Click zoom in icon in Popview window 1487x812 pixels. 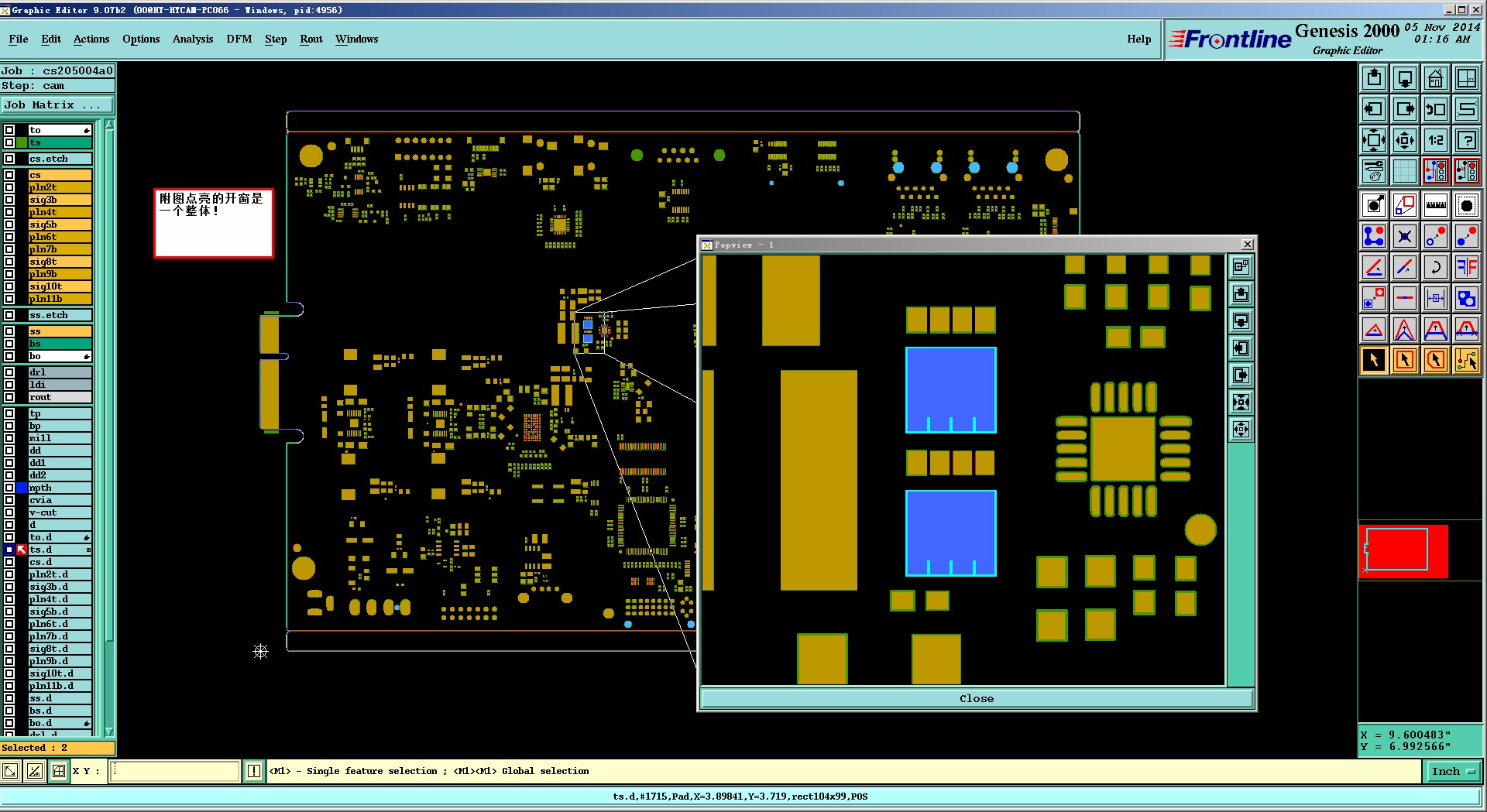click(1241, 403)
